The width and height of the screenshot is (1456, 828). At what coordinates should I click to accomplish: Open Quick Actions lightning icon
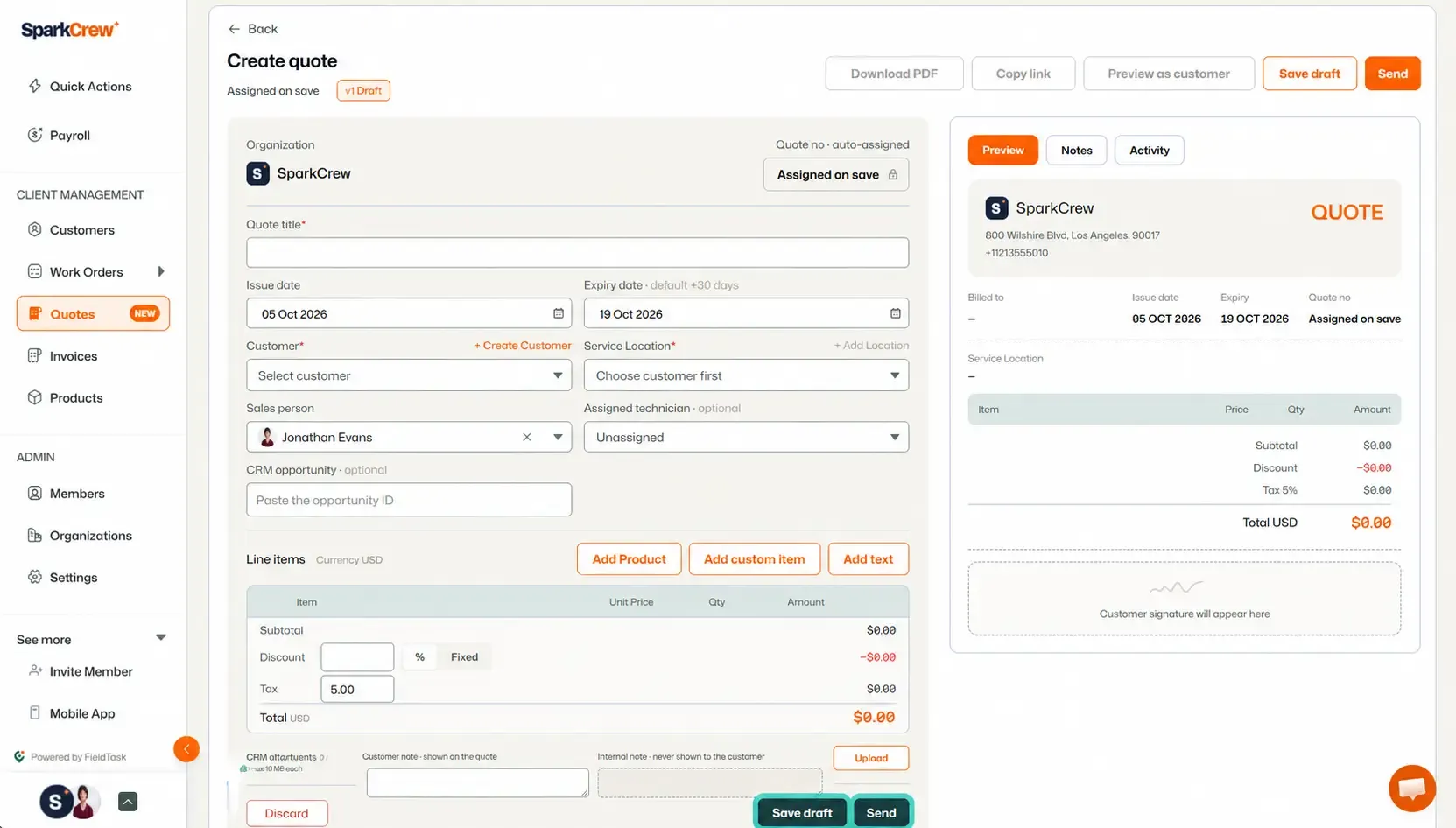click(x=35, y=86)
